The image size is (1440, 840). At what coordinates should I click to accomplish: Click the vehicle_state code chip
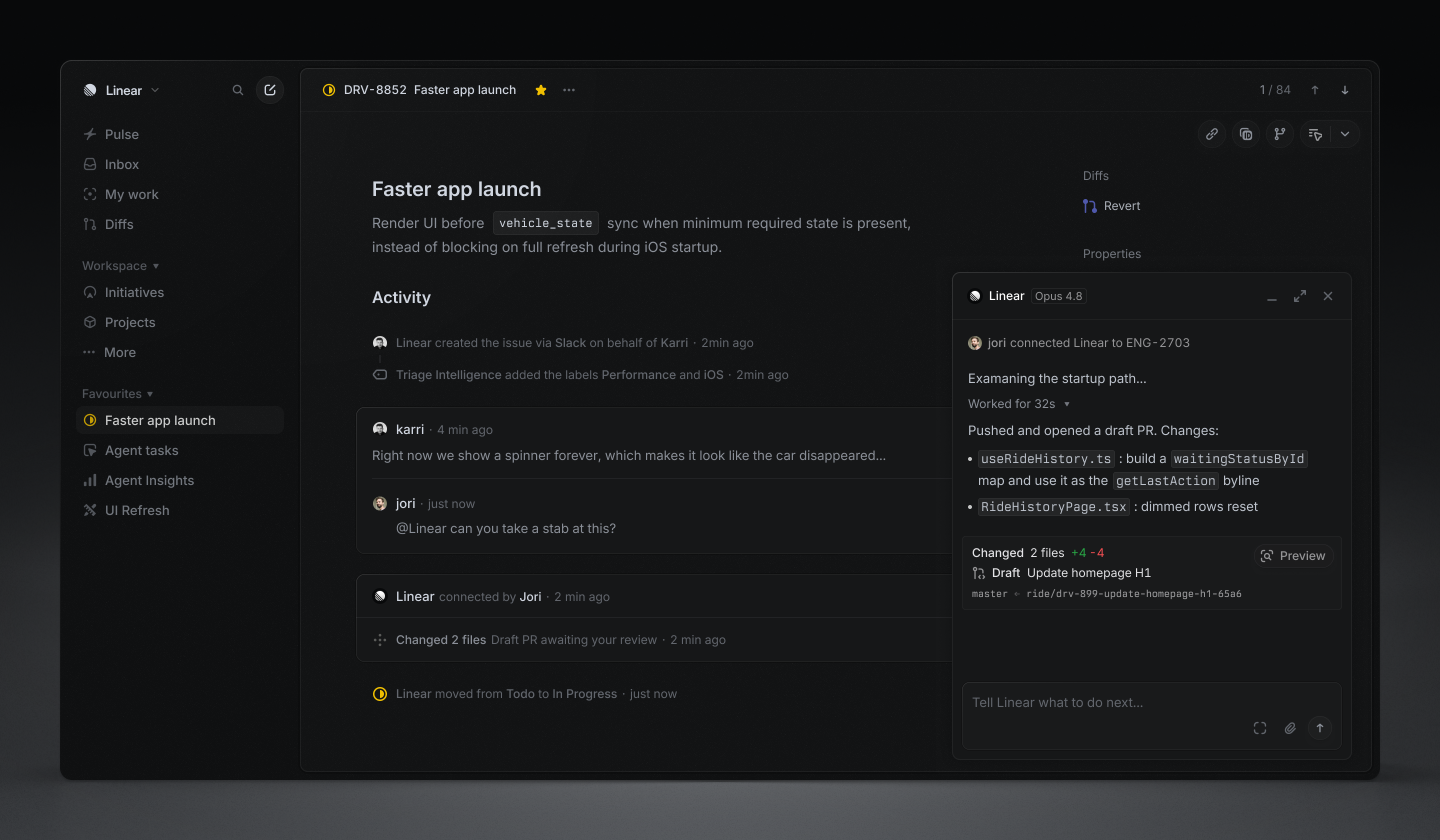pyautogui.click(x=545, y=223)
